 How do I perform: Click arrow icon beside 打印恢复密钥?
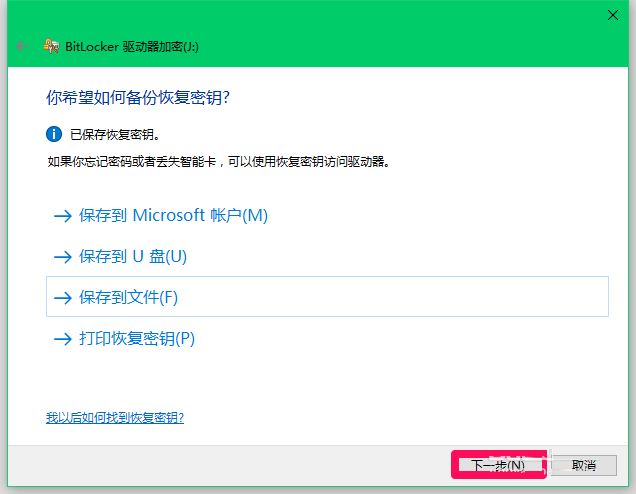pos(62,339)
